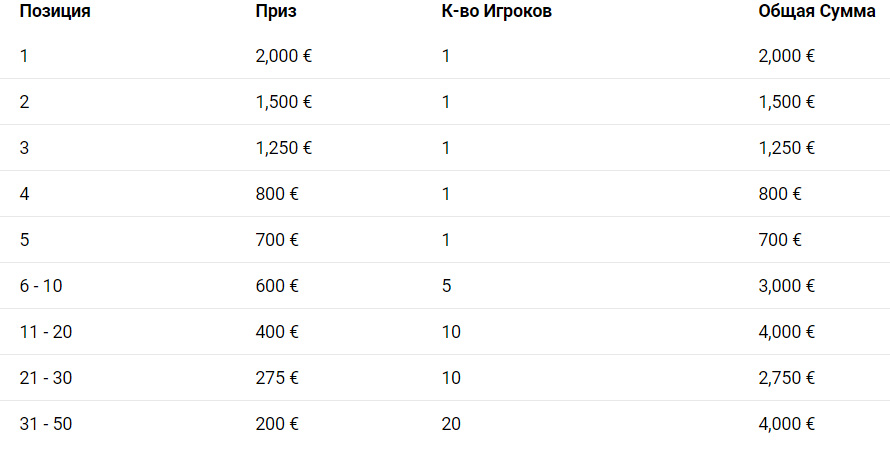890x457 pixels.
Task: Click the 1,250 € prize for position 3
Action: (x=284, y=148)
